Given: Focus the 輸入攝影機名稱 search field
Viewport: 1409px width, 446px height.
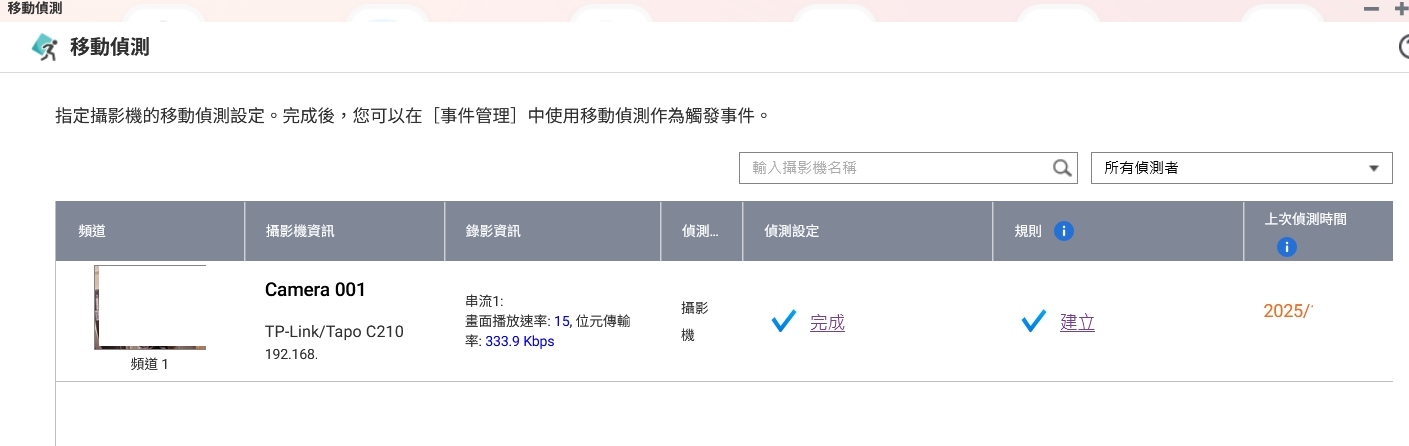Looking at the screenshot, I should (895, 168).
